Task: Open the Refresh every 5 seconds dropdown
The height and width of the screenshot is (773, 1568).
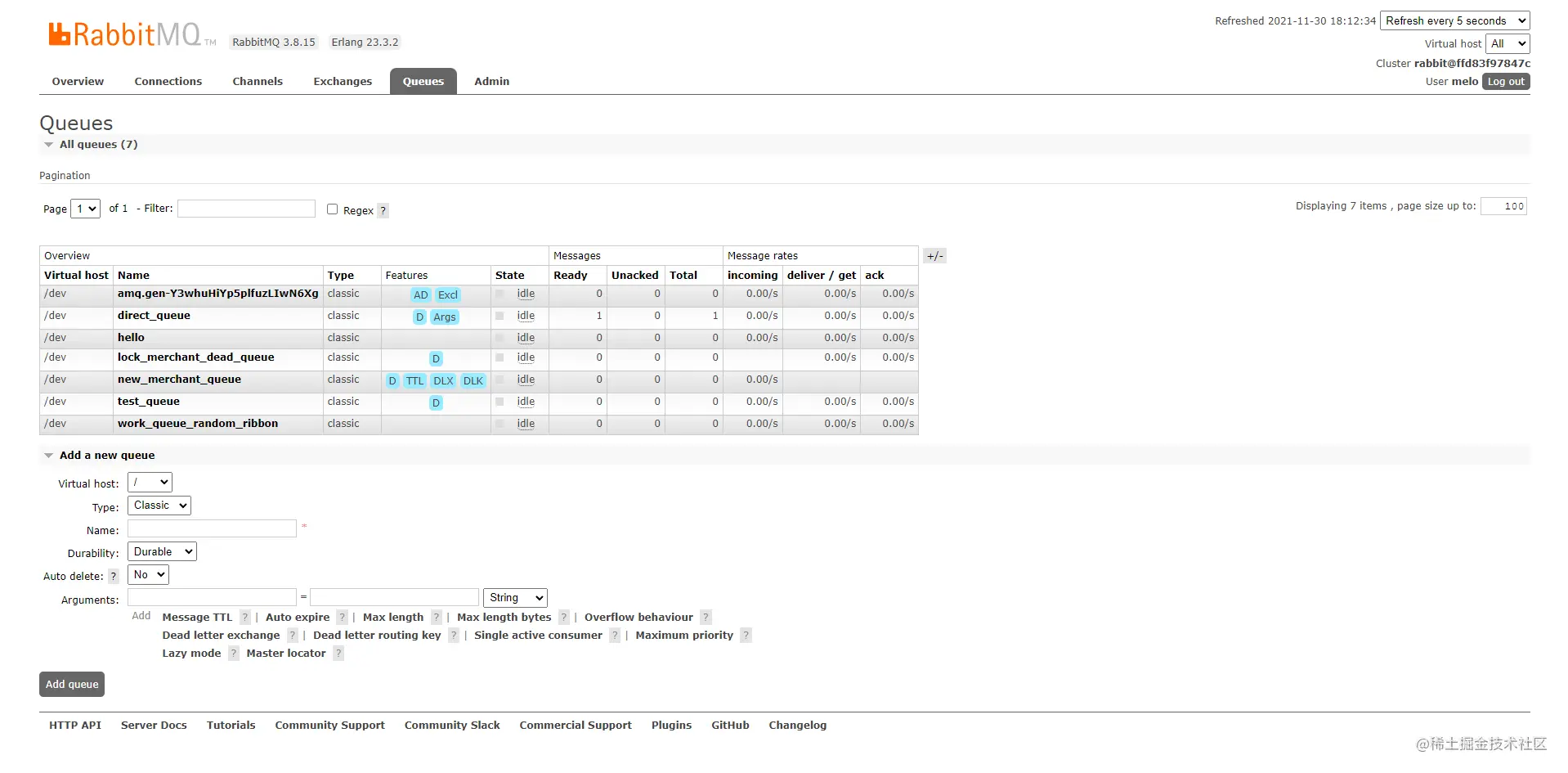Action: pos(1455,20)
